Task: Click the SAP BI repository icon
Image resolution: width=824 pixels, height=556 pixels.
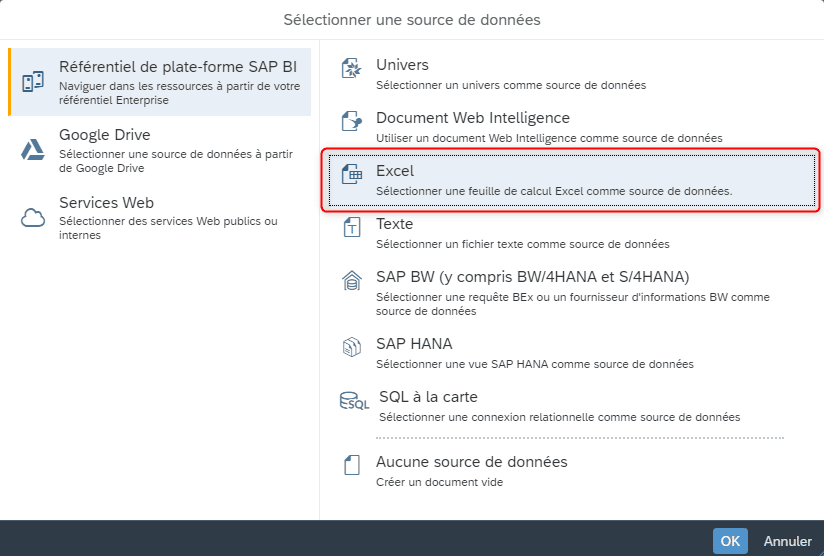Action: [x=33, y=82]
